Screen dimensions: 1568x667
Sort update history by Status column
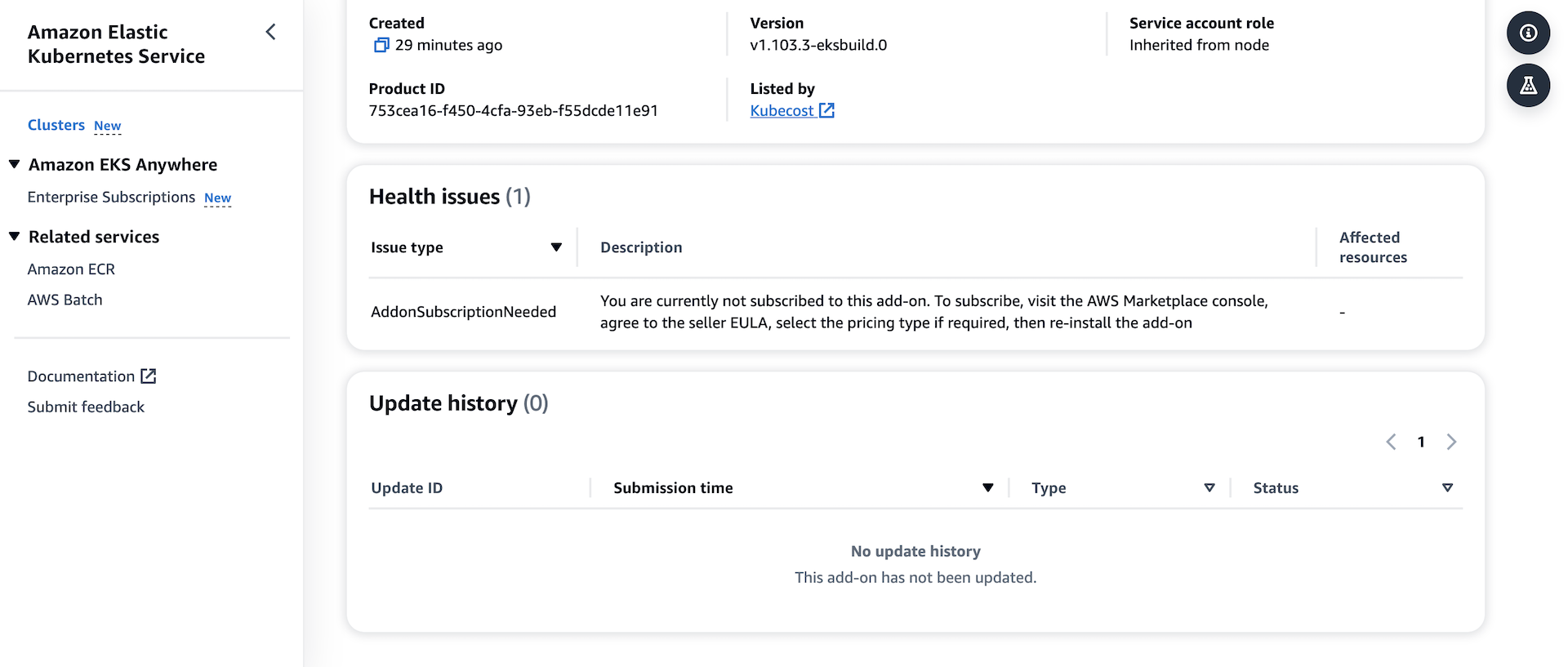1447,488
